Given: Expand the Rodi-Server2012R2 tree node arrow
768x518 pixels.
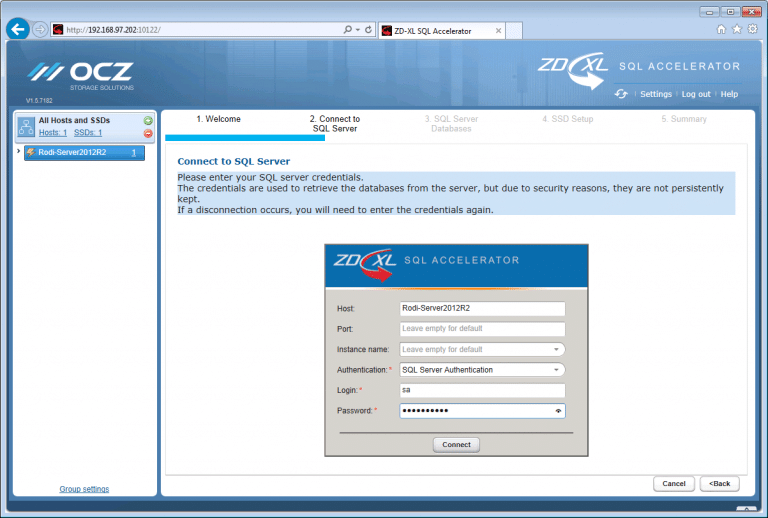Looking at the screenshot, I should 19,151.
